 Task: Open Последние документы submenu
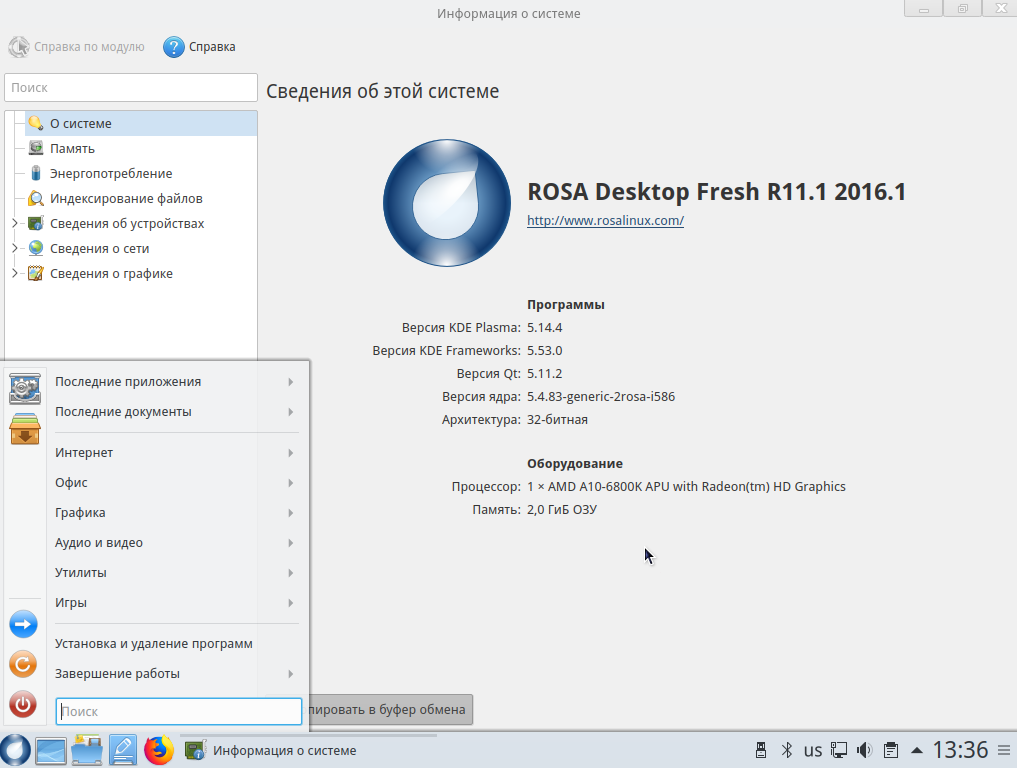[x=175, y=412]
